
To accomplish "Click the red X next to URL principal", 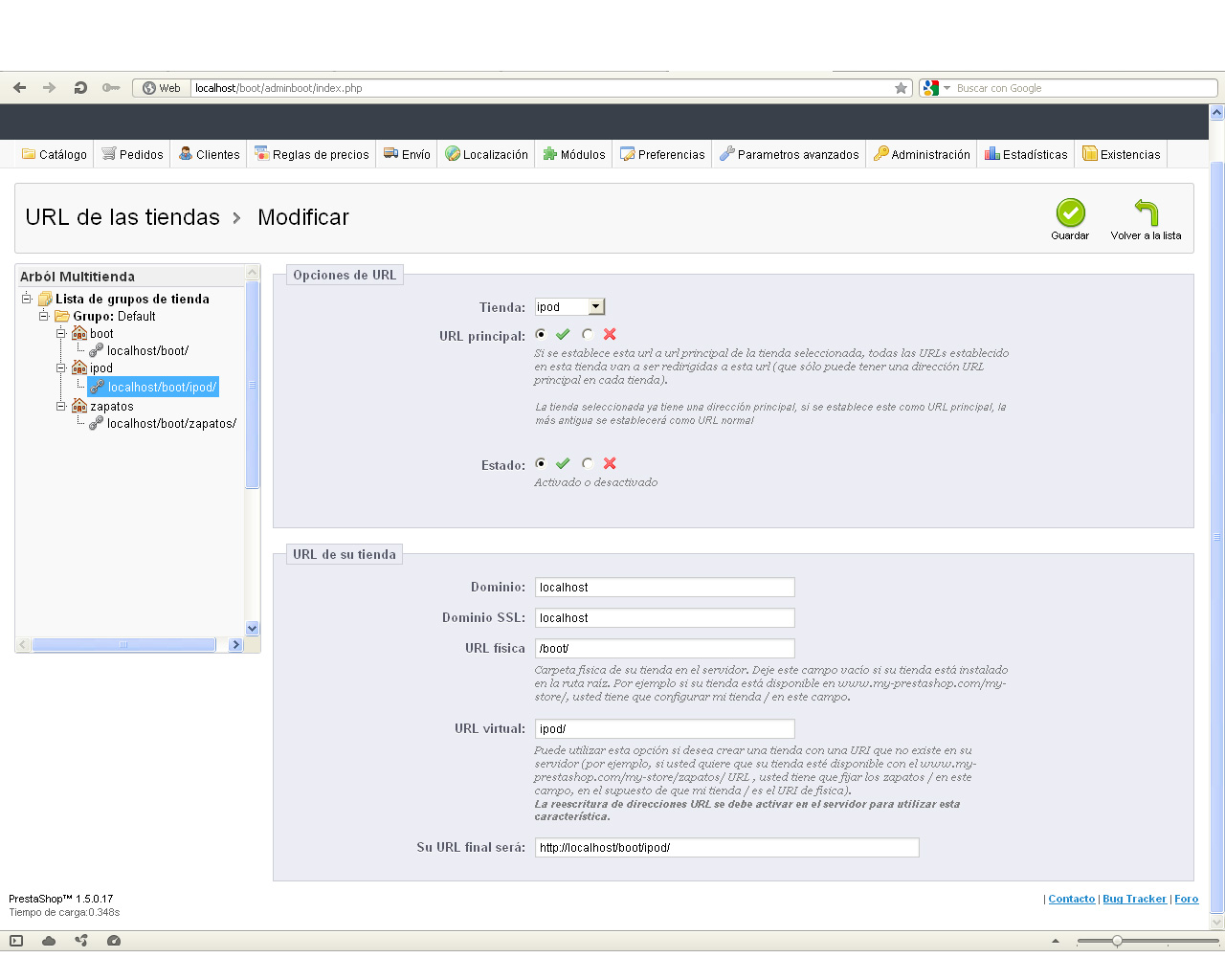I will pos(610,334).
